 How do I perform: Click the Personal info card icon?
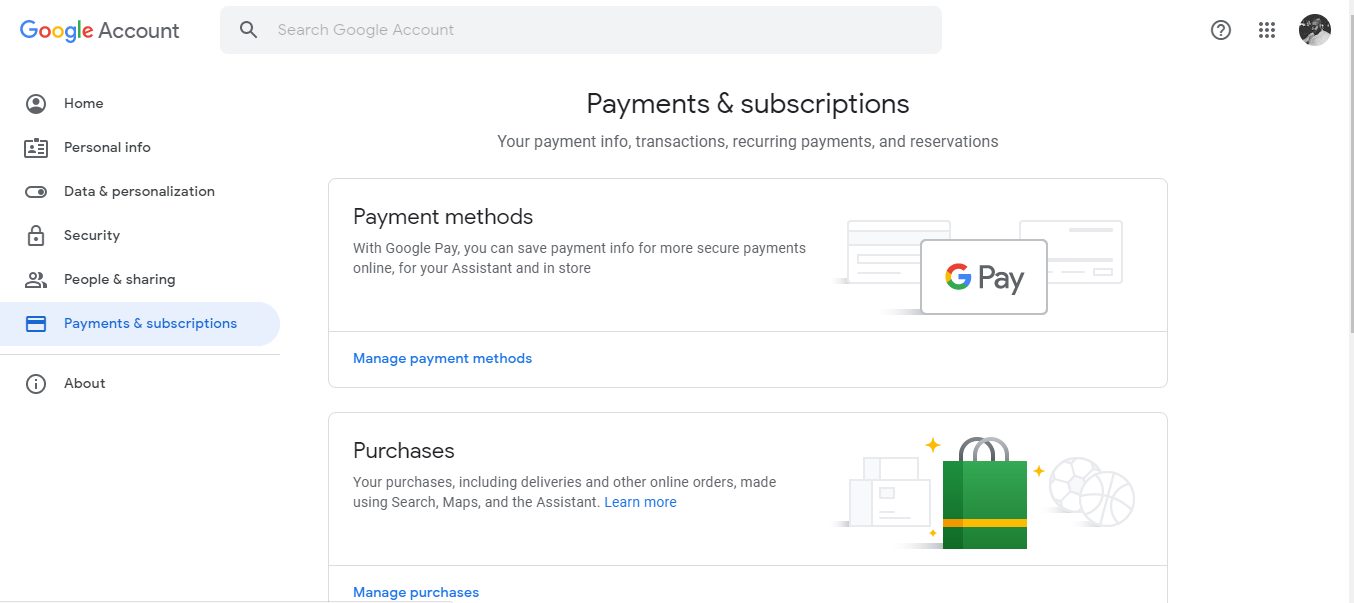pyautogui.click(x=36, y=147)
